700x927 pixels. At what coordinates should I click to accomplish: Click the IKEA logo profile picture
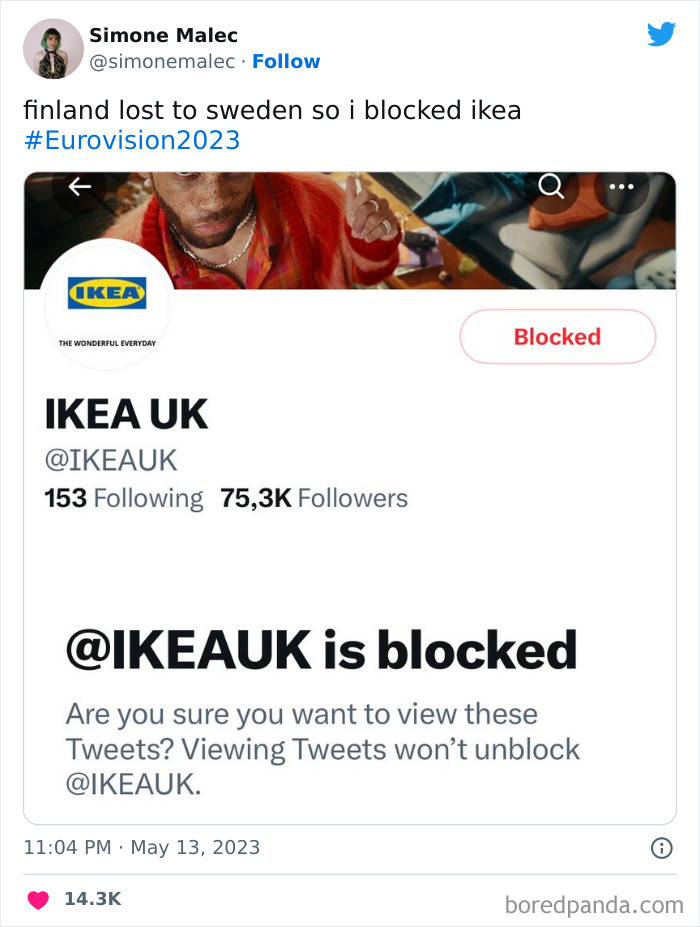pyautogui.click(x=106, y=308)
